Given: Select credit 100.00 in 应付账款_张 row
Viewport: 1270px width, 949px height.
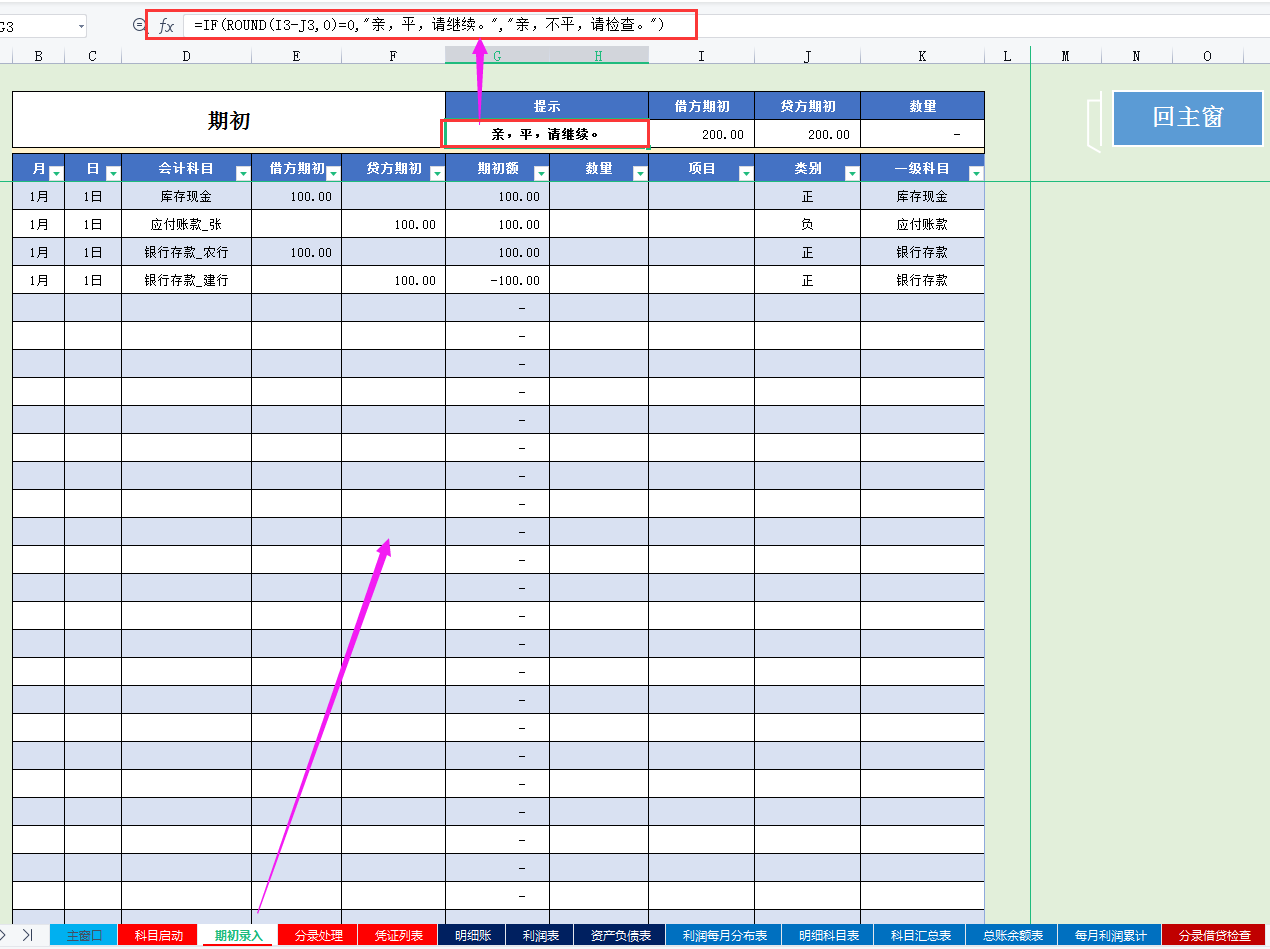Looking at the screenshot, I should click(x=393, y=224).
